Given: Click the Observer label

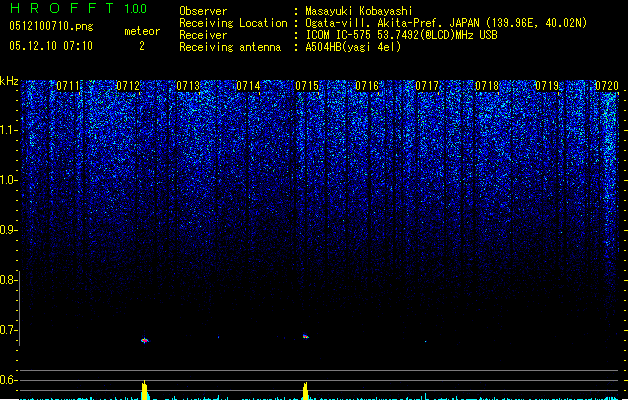Looking at the screenshot, I should point(203,11).
